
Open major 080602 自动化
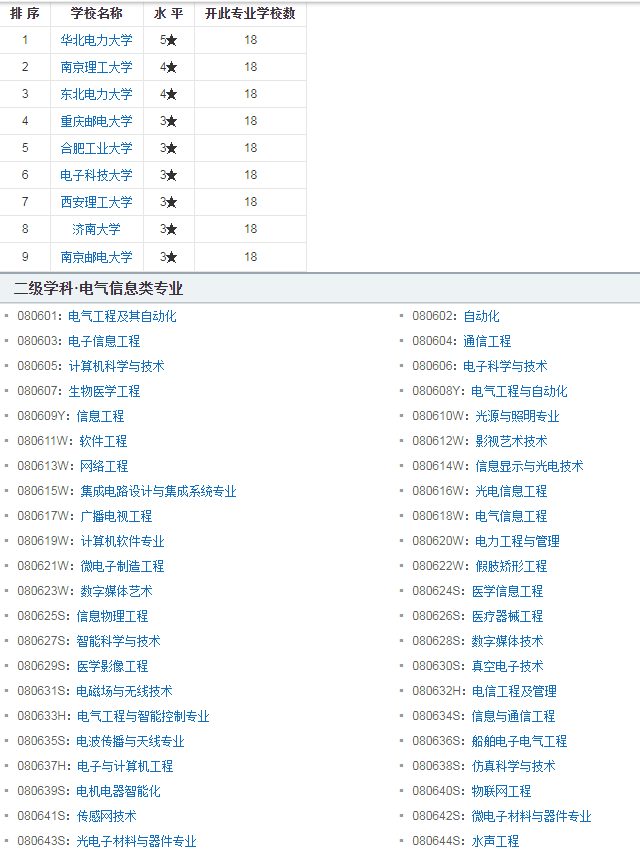pyautogui.click(x=482, y=317)
